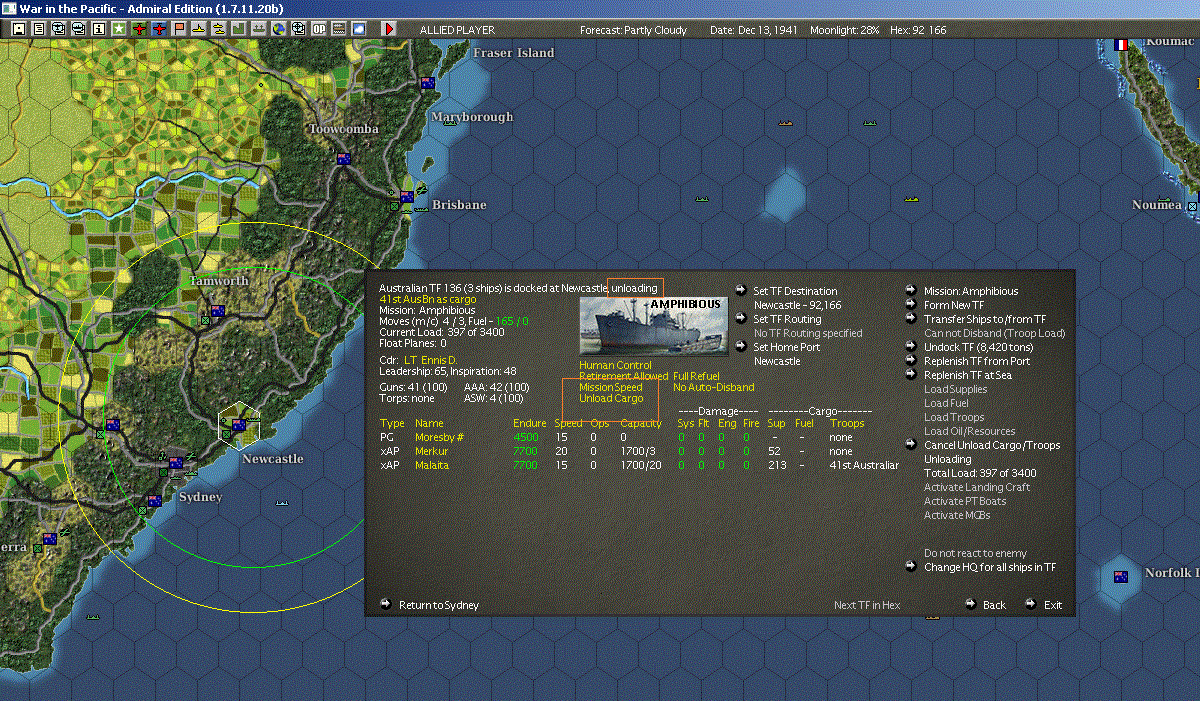Select the Maryborough base flag on map
1200x701 pixels.
(428, 83)
